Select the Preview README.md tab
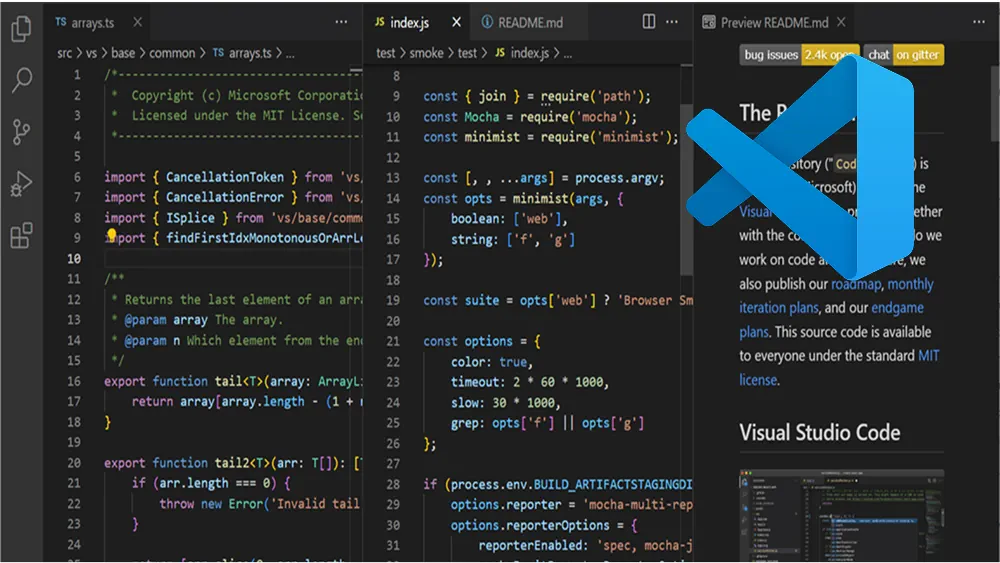Viewport: 1000px width, 563px height. 765,22
